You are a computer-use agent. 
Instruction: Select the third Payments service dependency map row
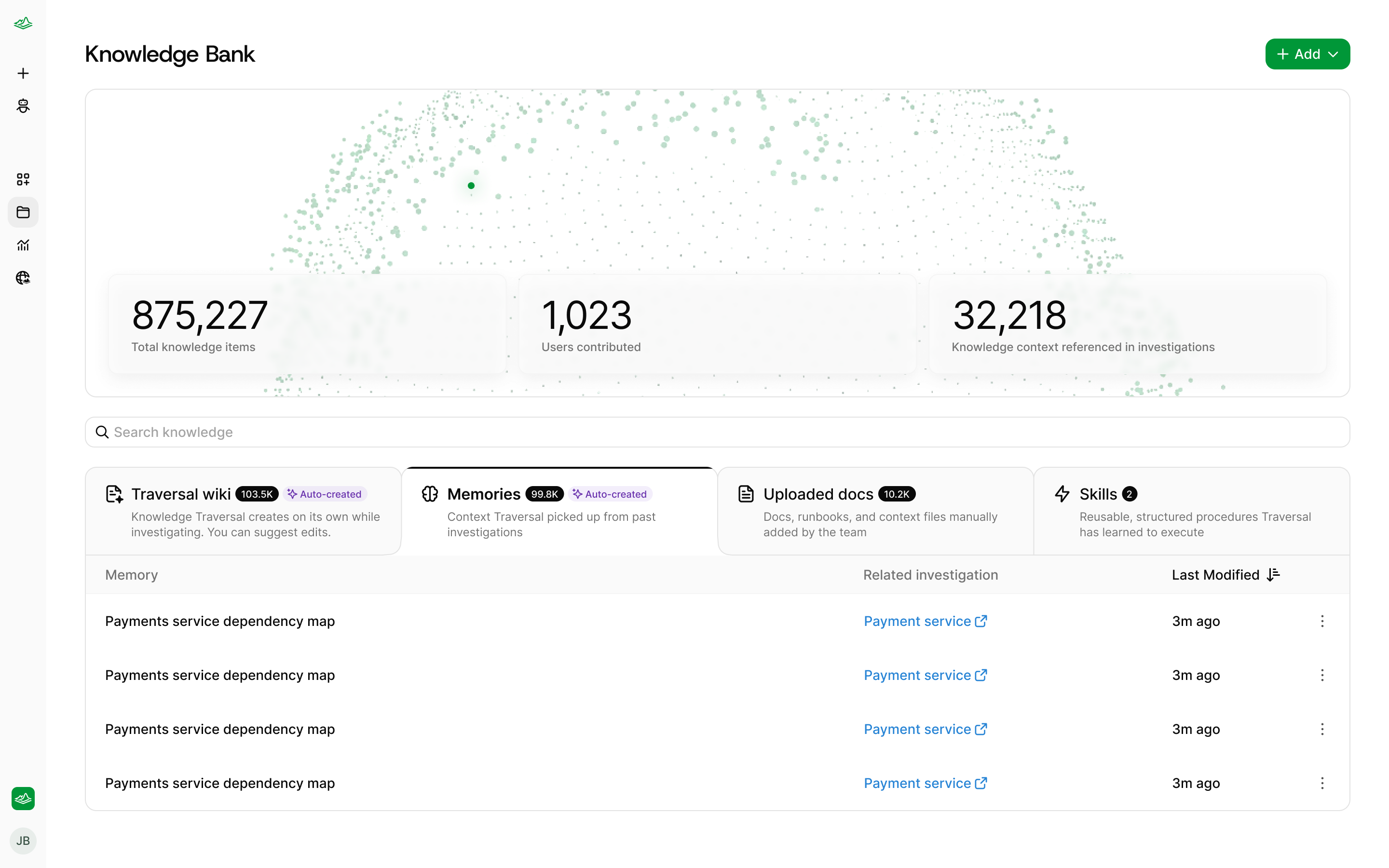718,729
